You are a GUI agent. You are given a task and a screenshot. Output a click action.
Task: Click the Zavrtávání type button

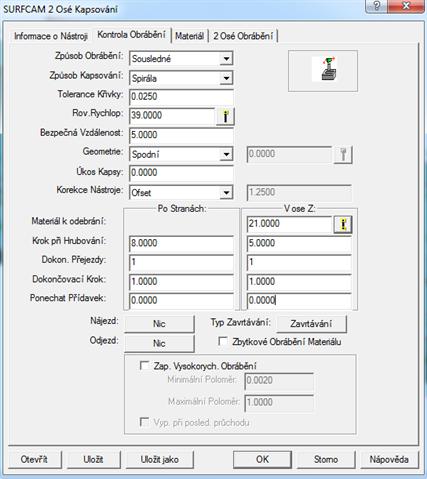point(311,324)
